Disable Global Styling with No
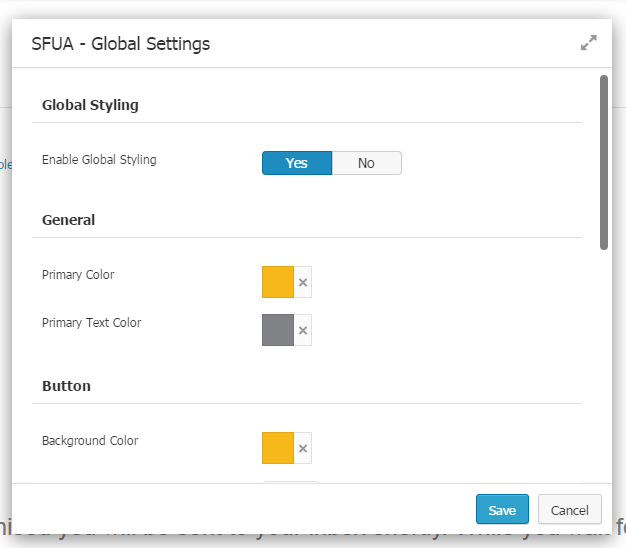626x548 pixels. (x=366, y=163)
